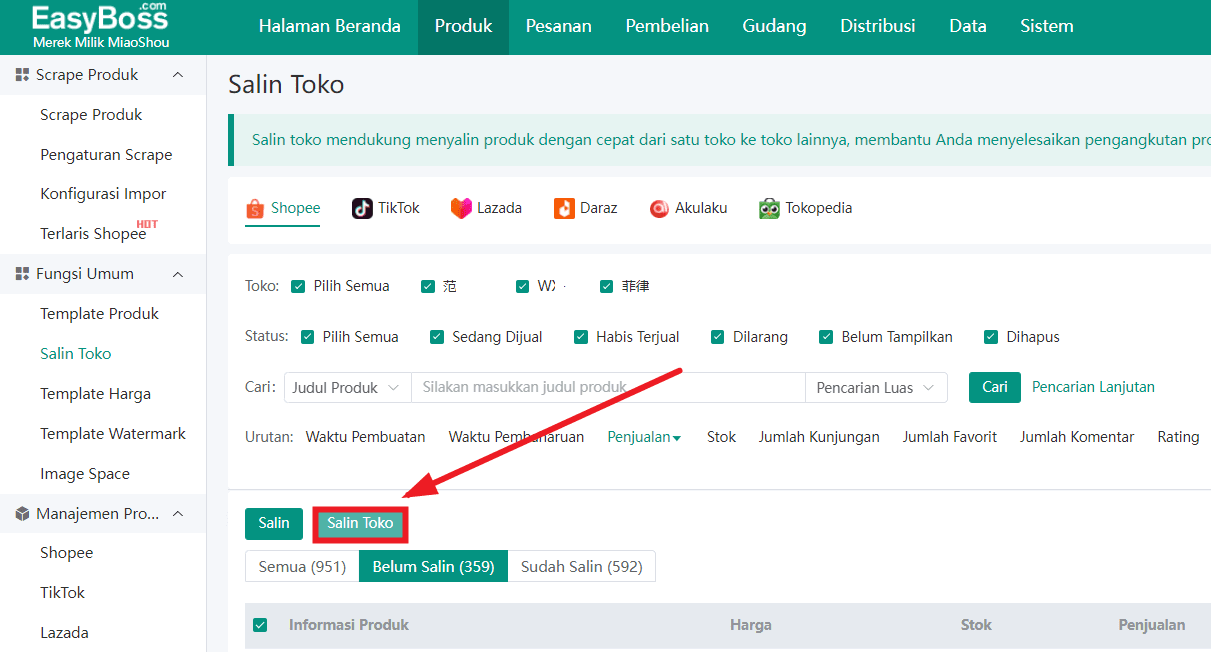The width and height of the screenshot is (1211, 652).
Task: Open the Distribusi top menu
Action: coord(877,26)
